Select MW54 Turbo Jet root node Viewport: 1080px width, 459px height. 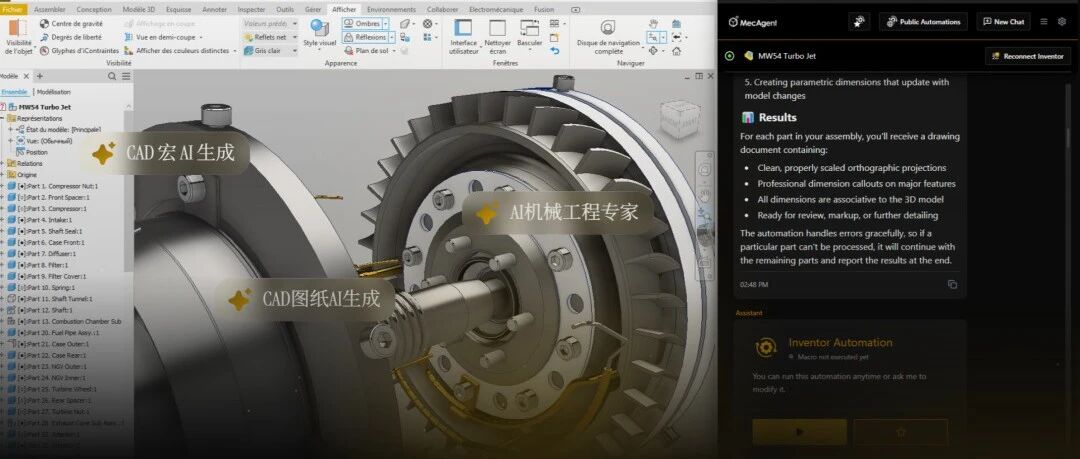(45, 107)
